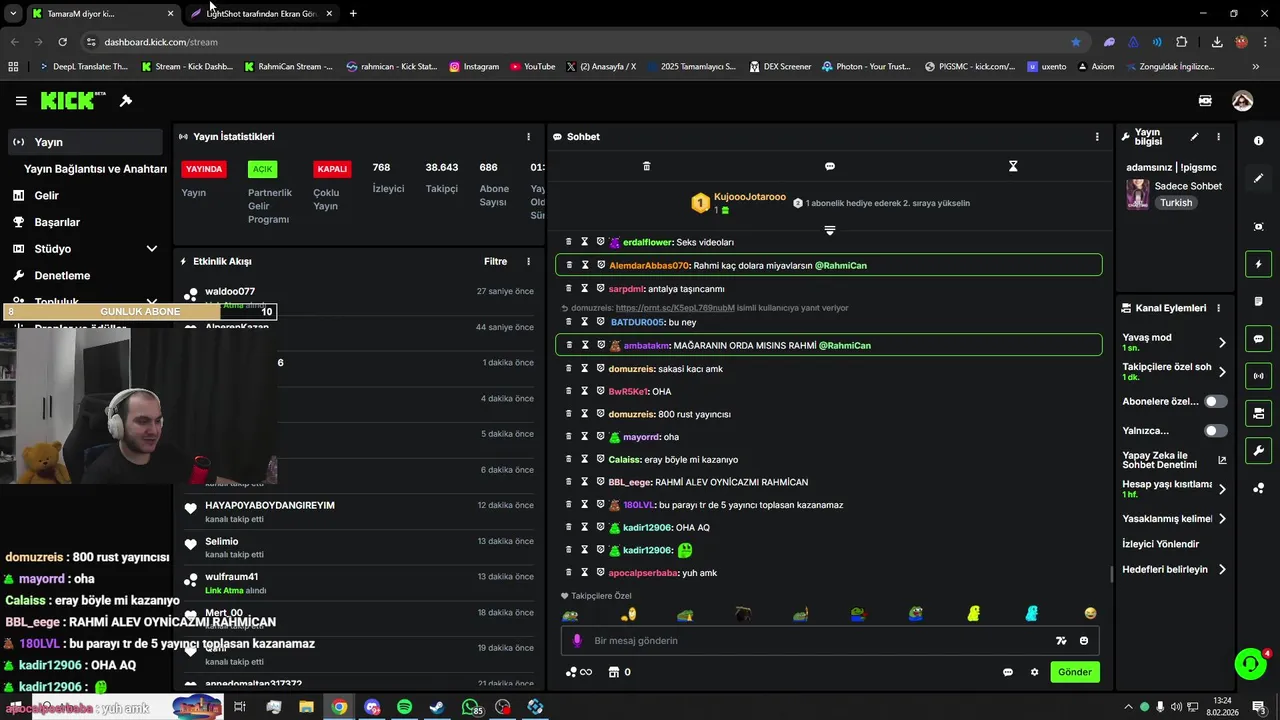Click the Sadece Sohbet category thumbnail

click(x=1137, y=194)
